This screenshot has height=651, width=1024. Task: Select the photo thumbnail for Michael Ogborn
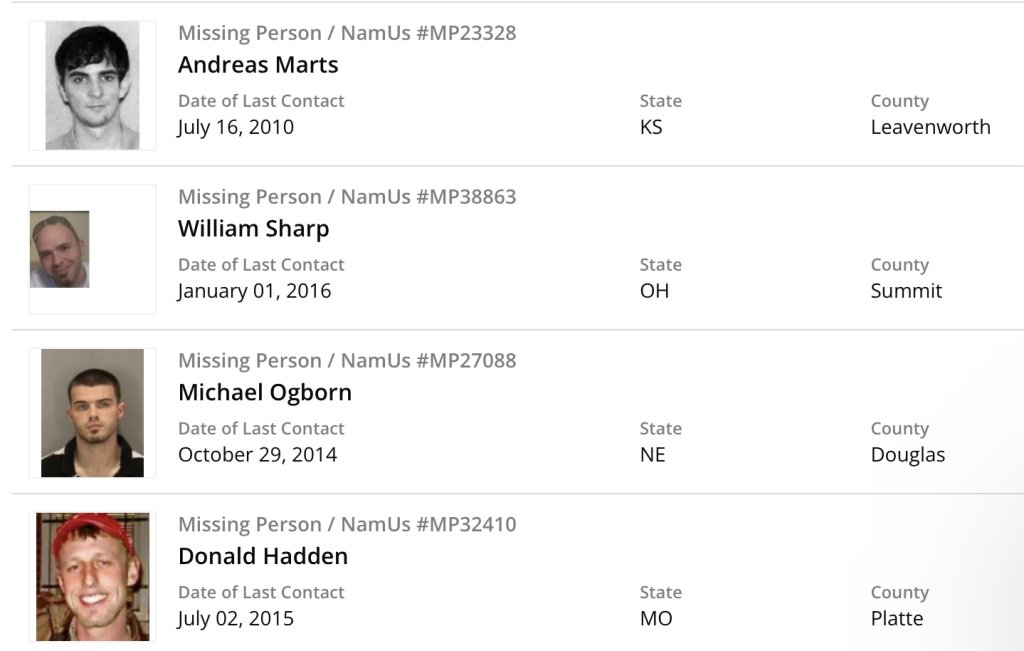pyautogui.click(x=92, y=412)
